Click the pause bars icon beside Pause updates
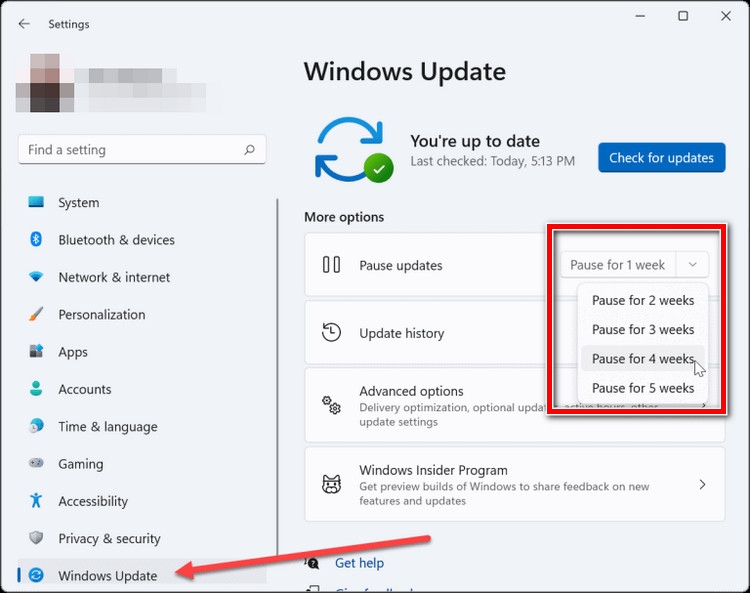Viewport: 750px width, 593px height. pos(331,264)
